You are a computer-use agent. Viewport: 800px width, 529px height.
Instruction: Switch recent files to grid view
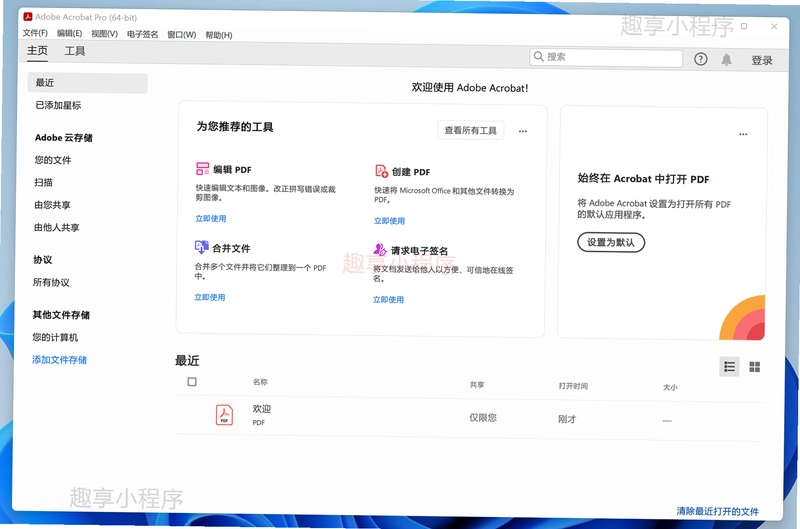click(x=755, y=367)
